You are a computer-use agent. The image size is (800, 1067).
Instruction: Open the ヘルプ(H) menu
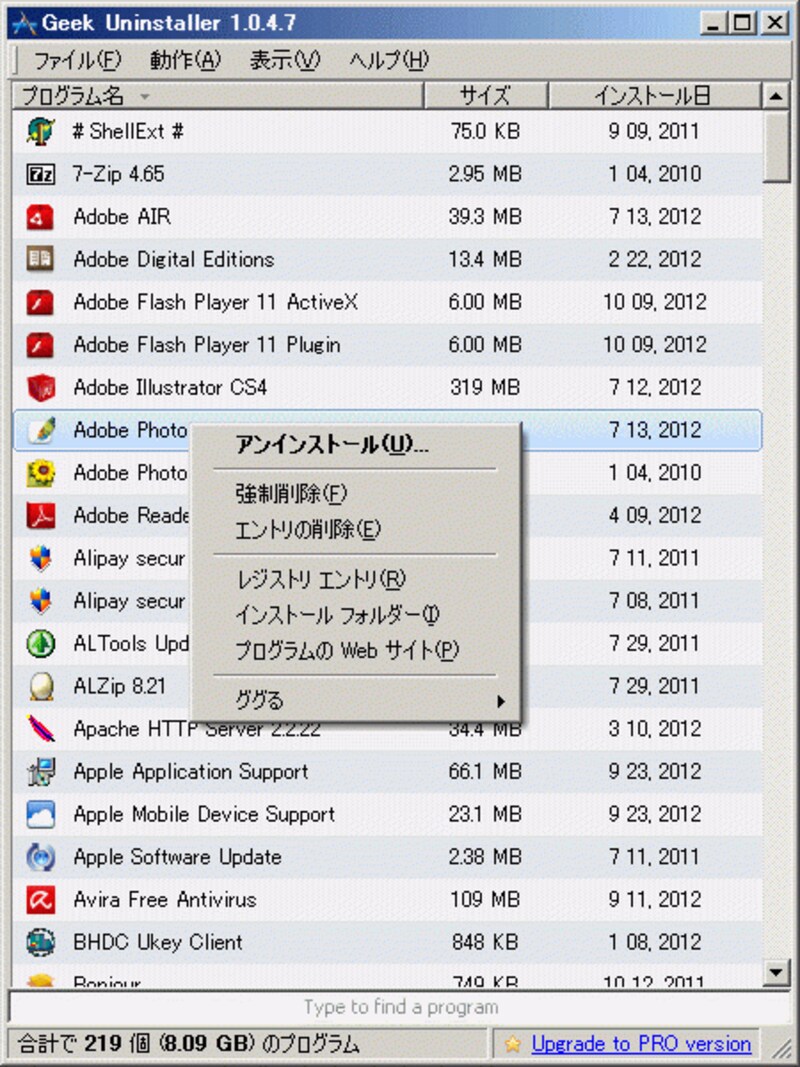tap(388, 61)
